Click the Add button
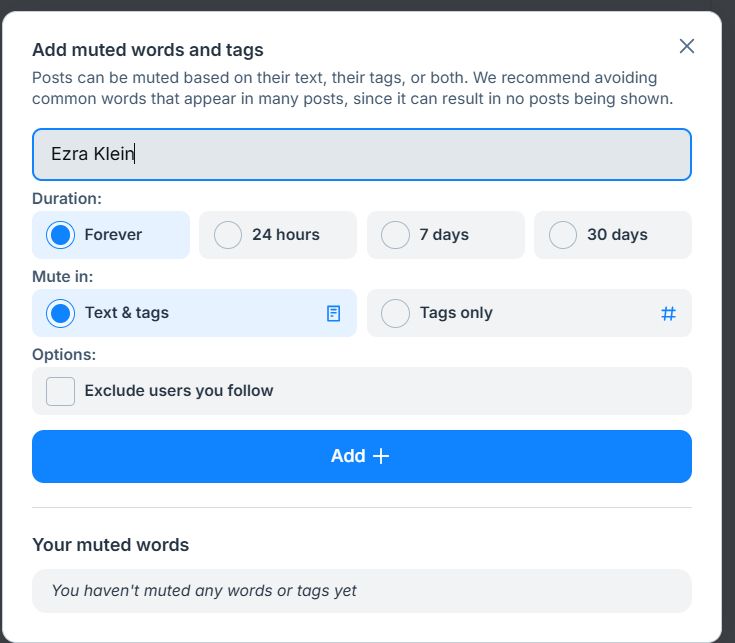 pyautogui.click(x=361, y=456)
